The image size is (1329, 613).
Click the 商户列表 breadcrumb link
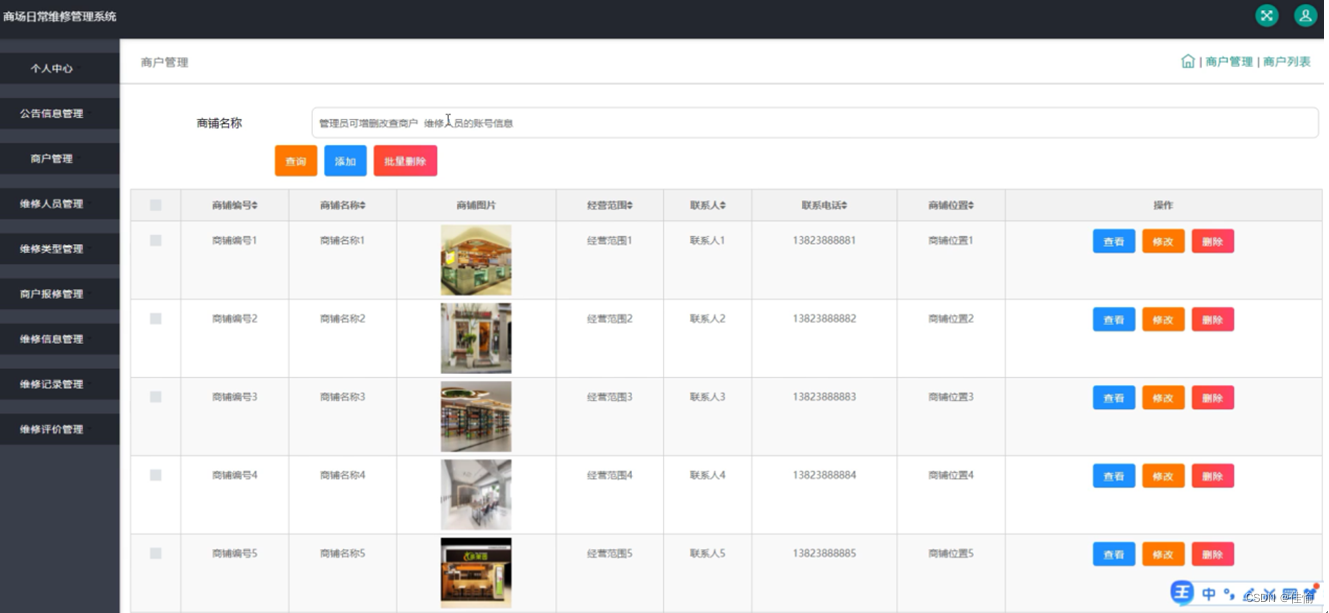(x=1286, y=62)
